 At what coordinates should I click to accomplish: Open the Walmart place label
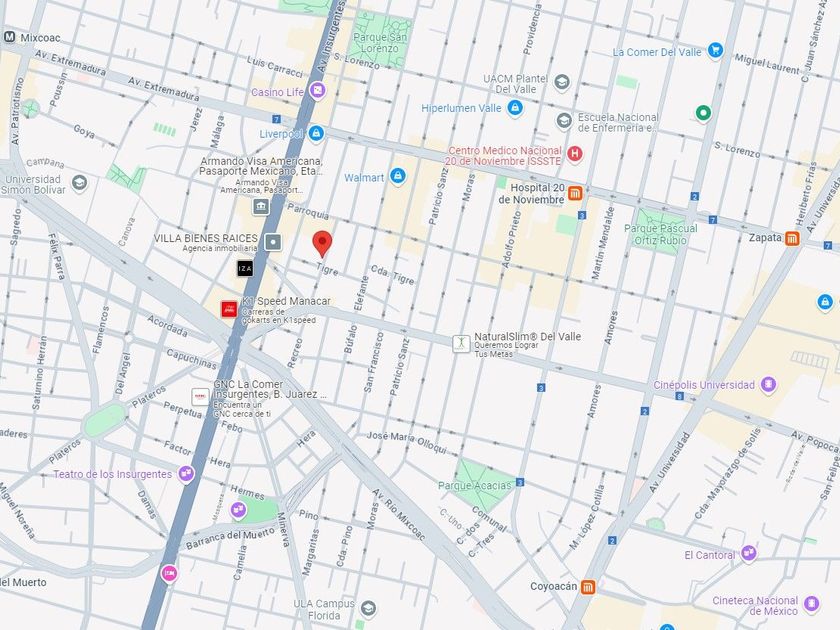(364, 178)
